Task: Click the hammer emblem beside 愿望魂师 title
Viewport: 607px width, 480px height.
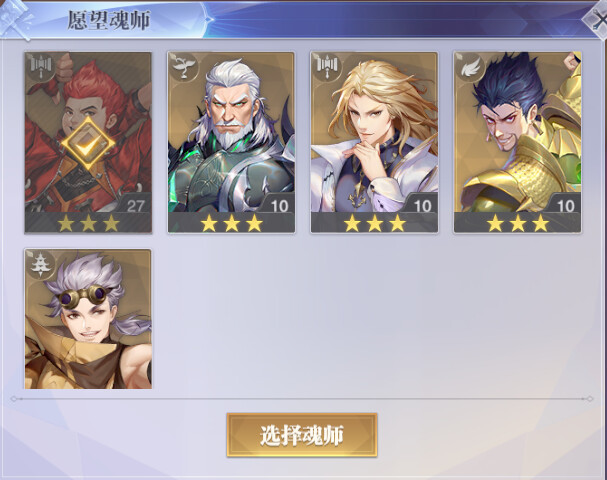Action: (x=15, y=19)
